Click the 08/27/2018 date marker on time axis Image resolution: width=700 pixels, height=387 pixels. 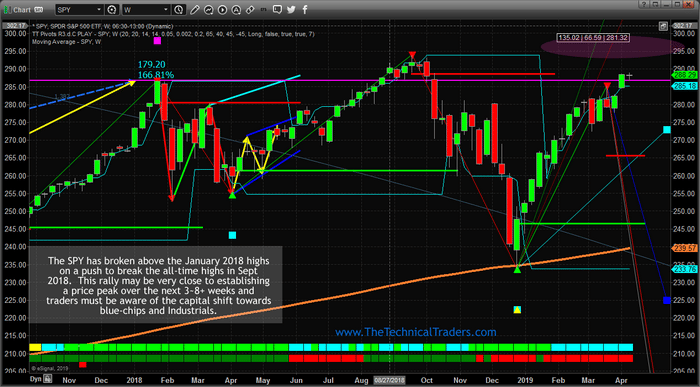point(389,380)
